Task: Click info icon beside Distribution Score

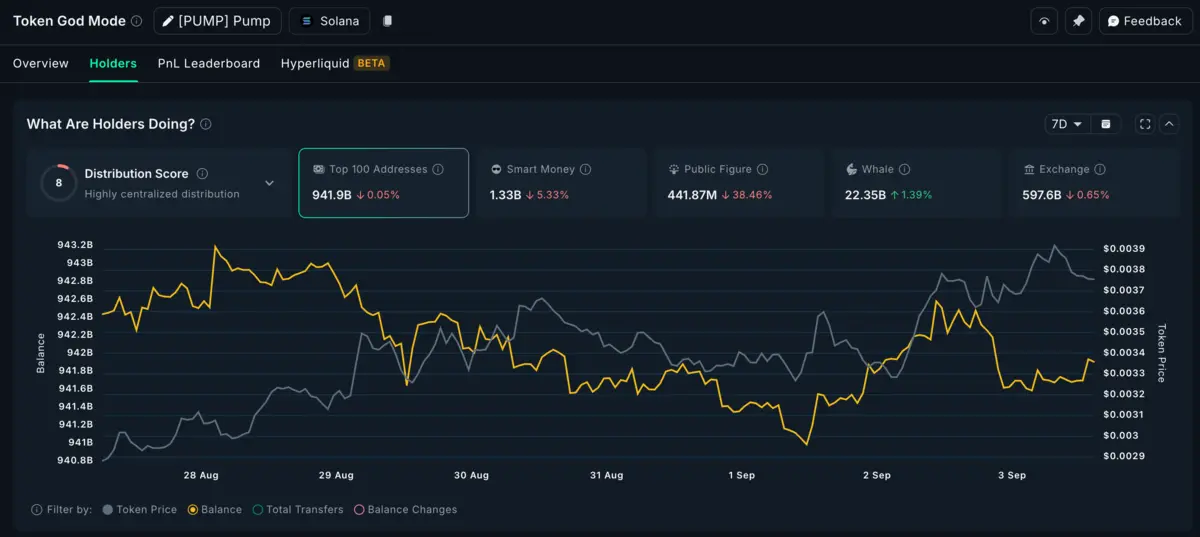Action: (x=202, y=173)
